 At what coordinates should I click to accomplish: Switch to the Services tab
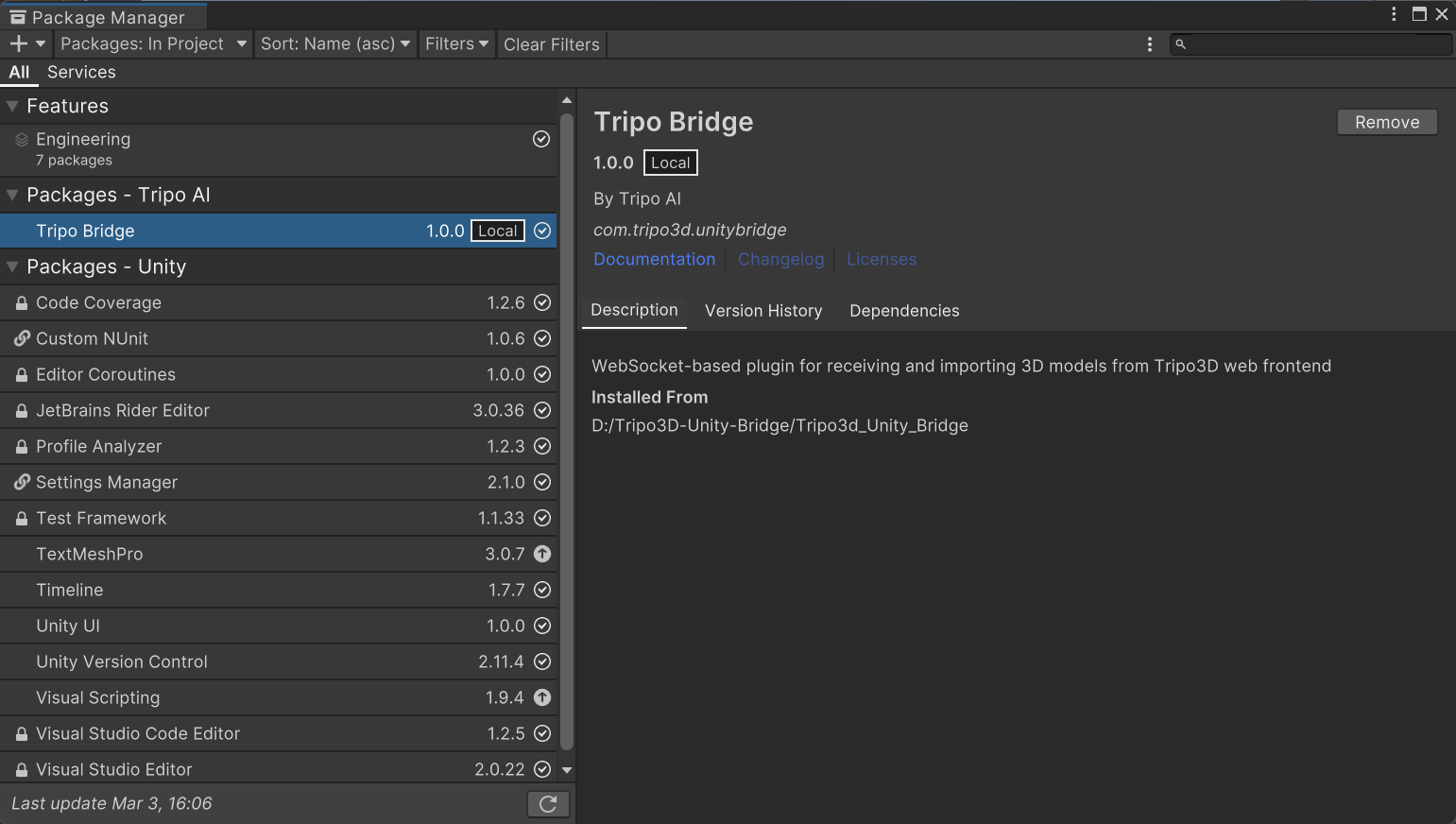point(81,73)
